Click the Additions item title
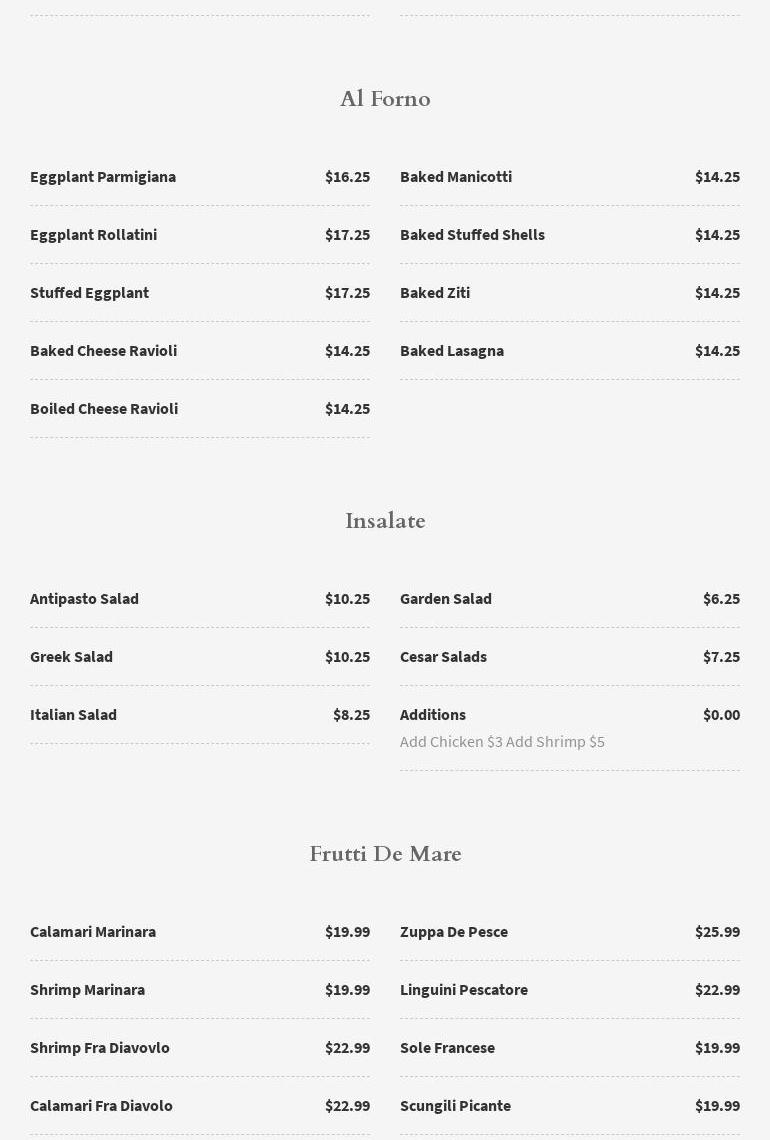 pyautogui.click(x=433, y=715)
